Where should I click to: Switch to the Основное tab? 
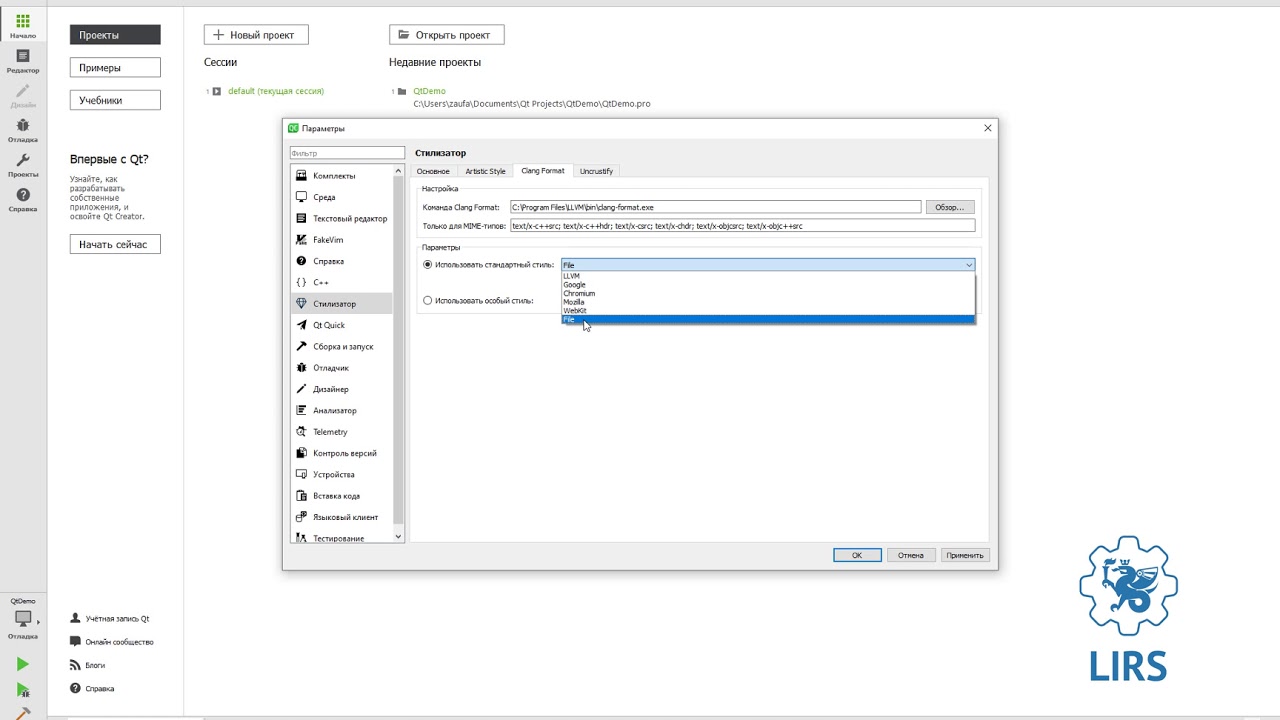pyautogui.click(x=433, y=171)
